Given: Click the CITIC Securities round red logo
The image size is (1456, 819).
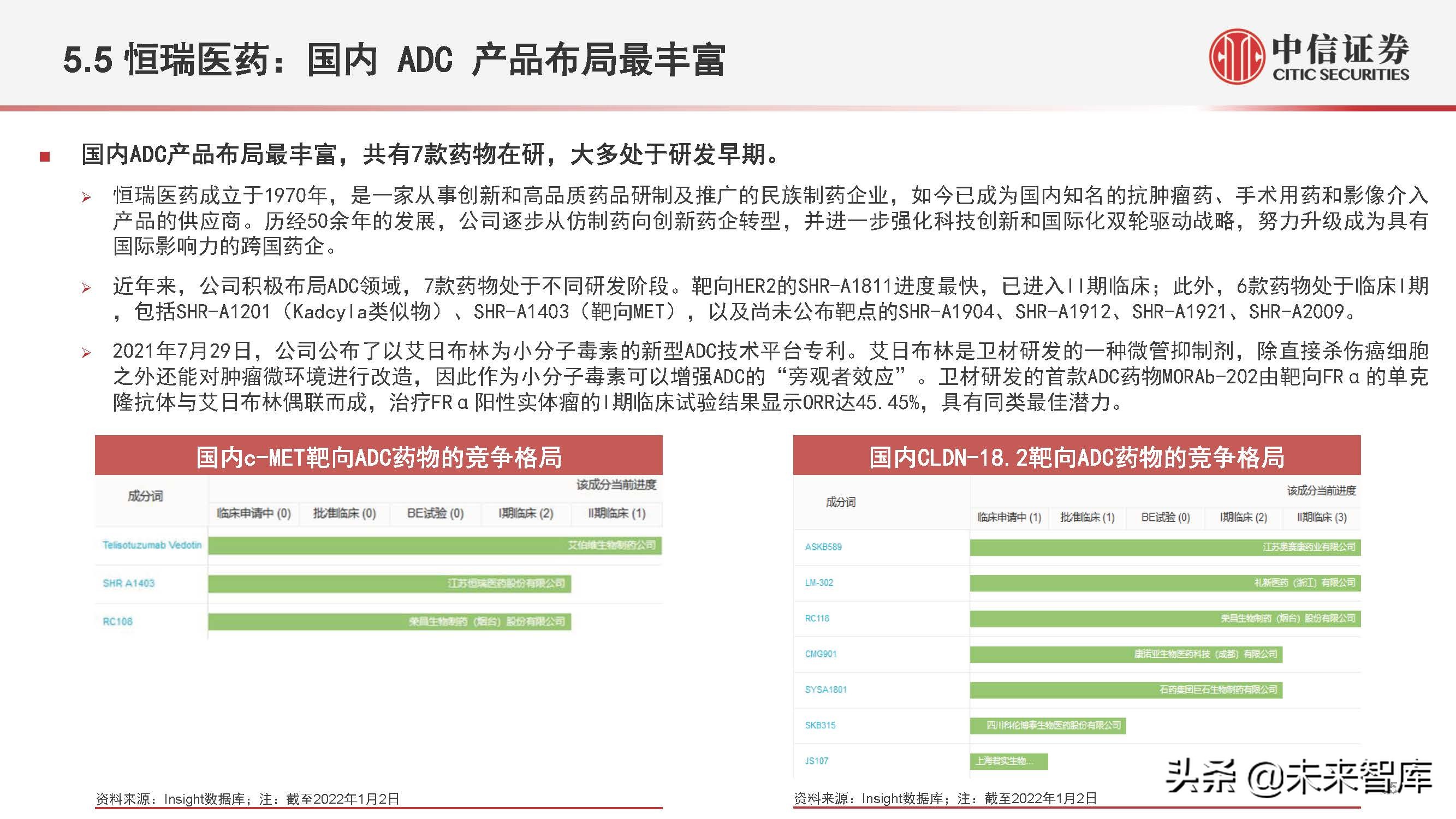Looking at the screenshot, I should pos(1237,56).
